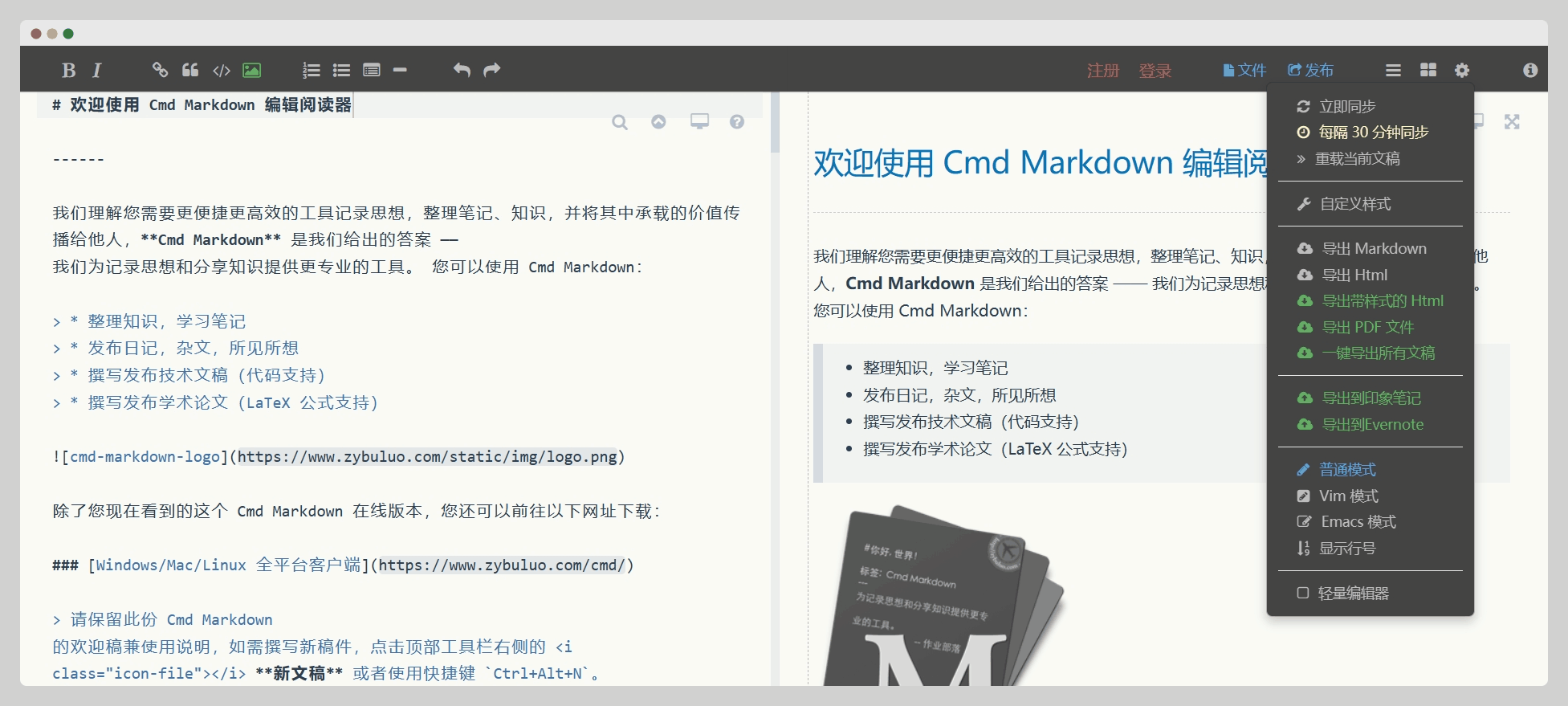The image size is (1568, 706).
Task: Choose 导出 PDF 文件 option
Action: click(x=1367, y=328)
